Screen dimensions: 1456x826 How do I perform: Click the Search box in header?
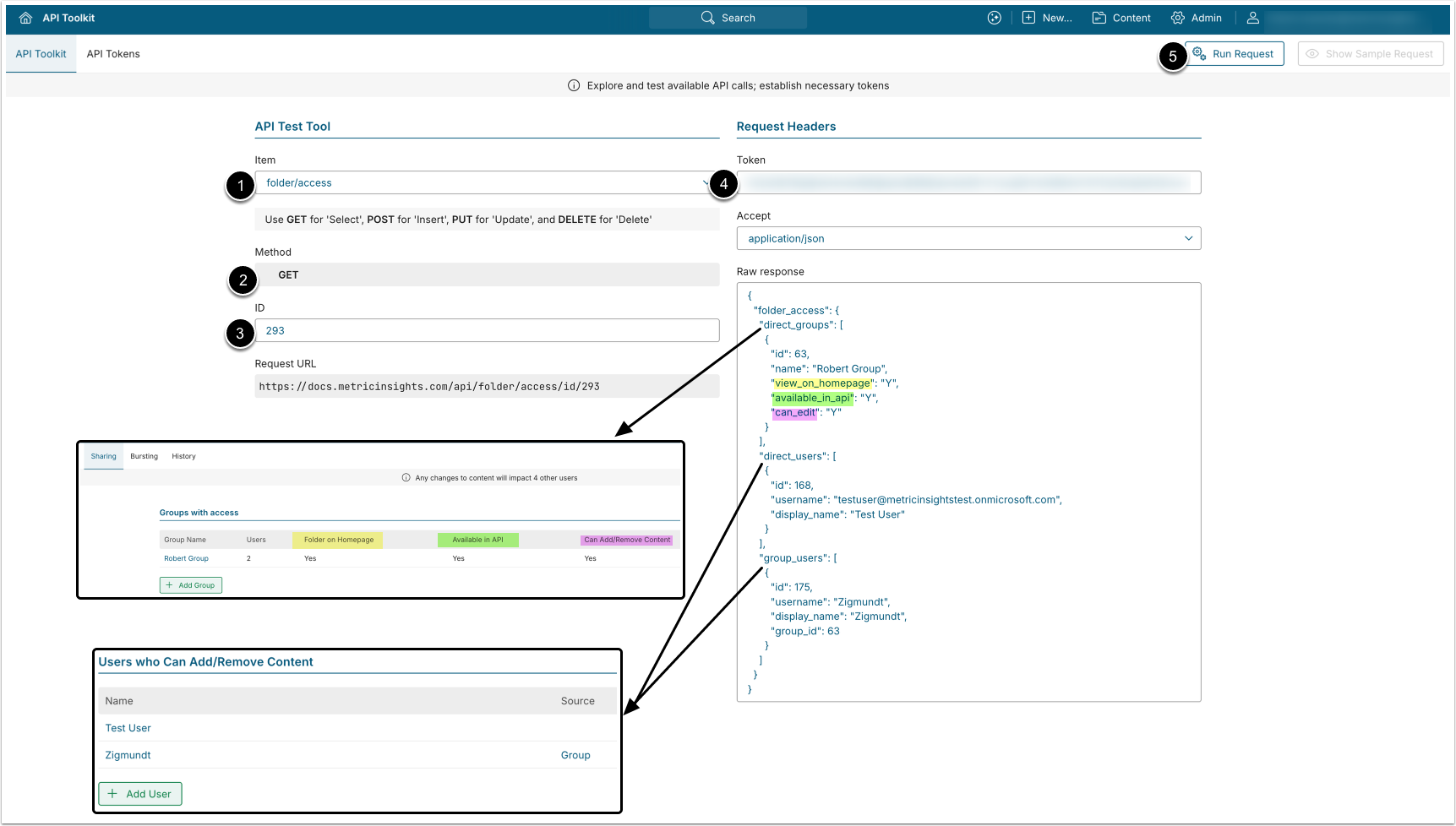[728, 18]
